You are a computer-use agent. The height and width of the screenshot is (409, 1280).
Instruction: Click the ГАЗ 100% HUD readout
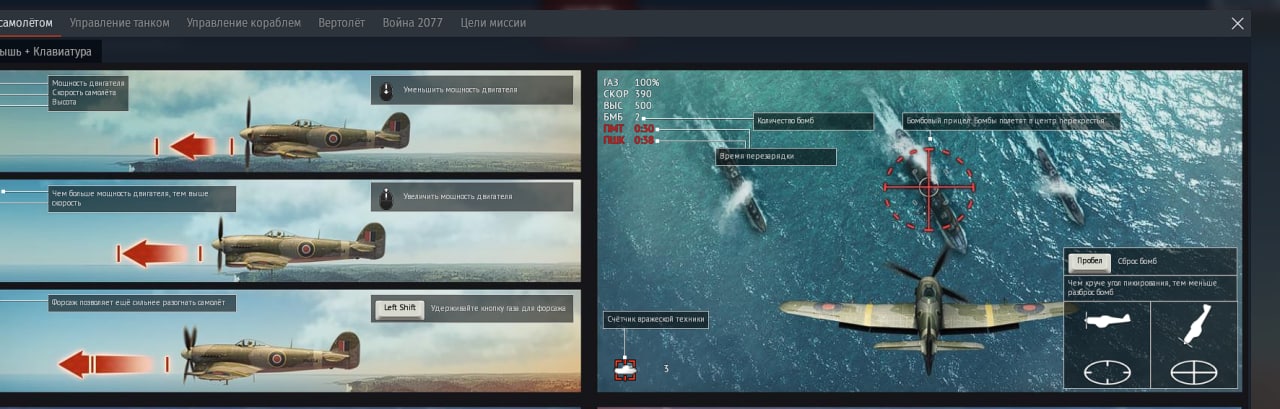[631, 82]
